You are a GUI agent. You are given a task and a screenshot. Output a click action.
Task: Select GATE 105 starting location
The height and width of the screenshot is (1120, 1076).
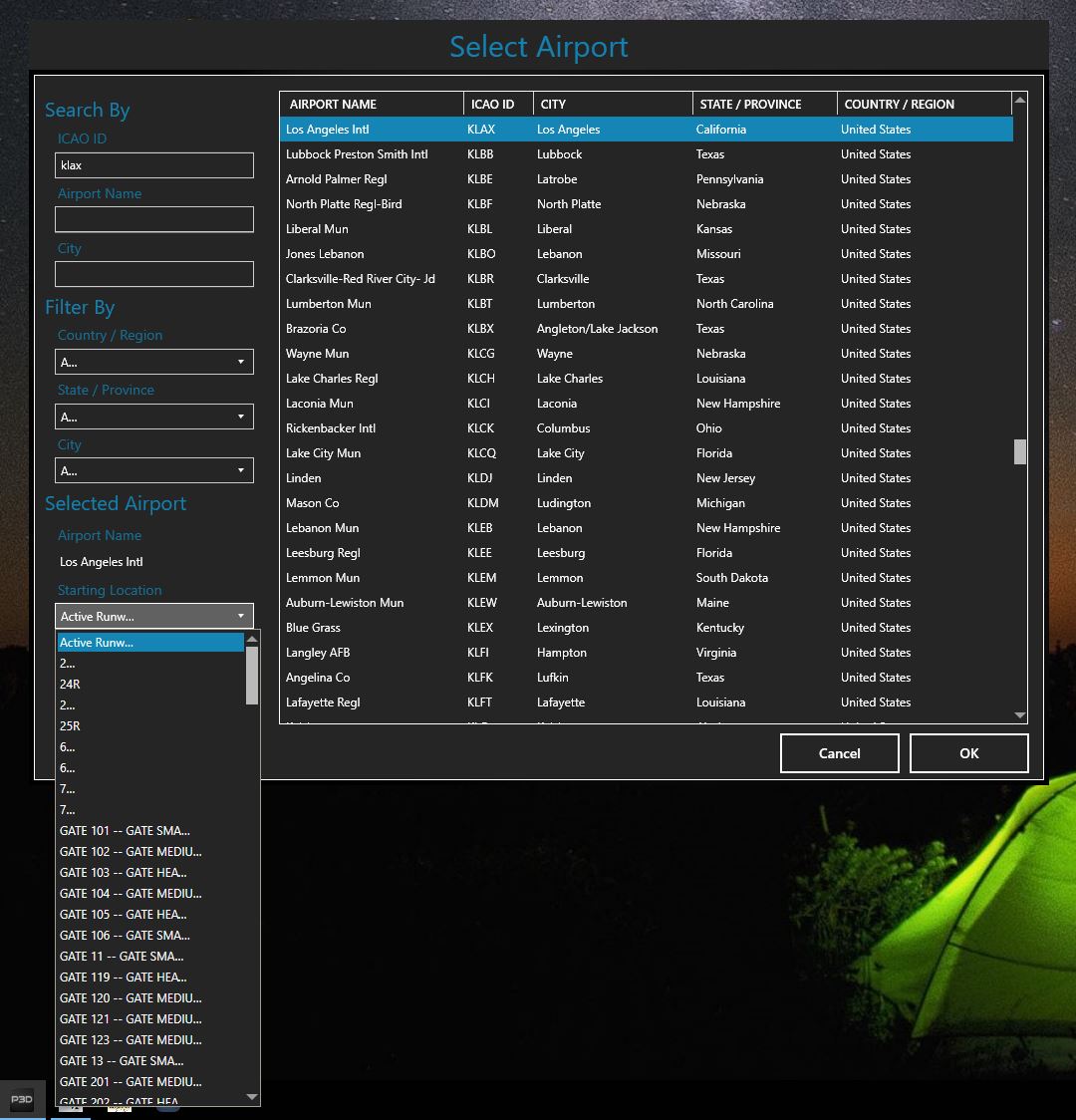[149, 915]
